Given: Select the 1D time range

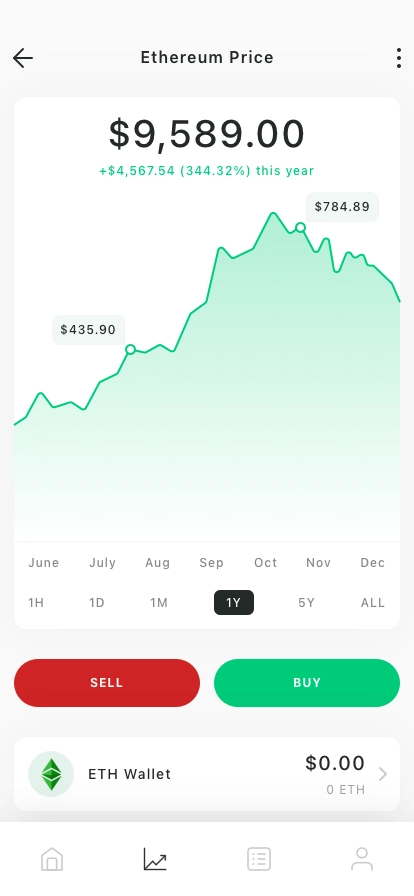Looking at the screenshot, I should (x=97, y=603).
